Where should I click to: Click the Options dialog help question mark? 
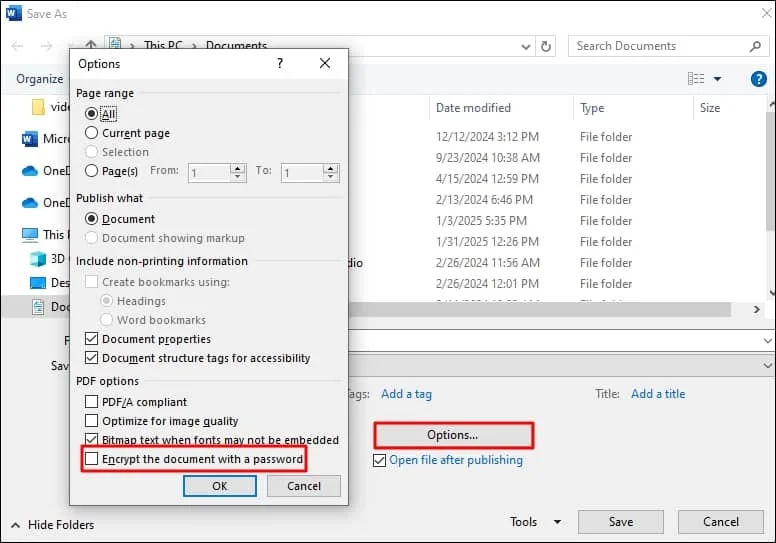click(280, 63)
